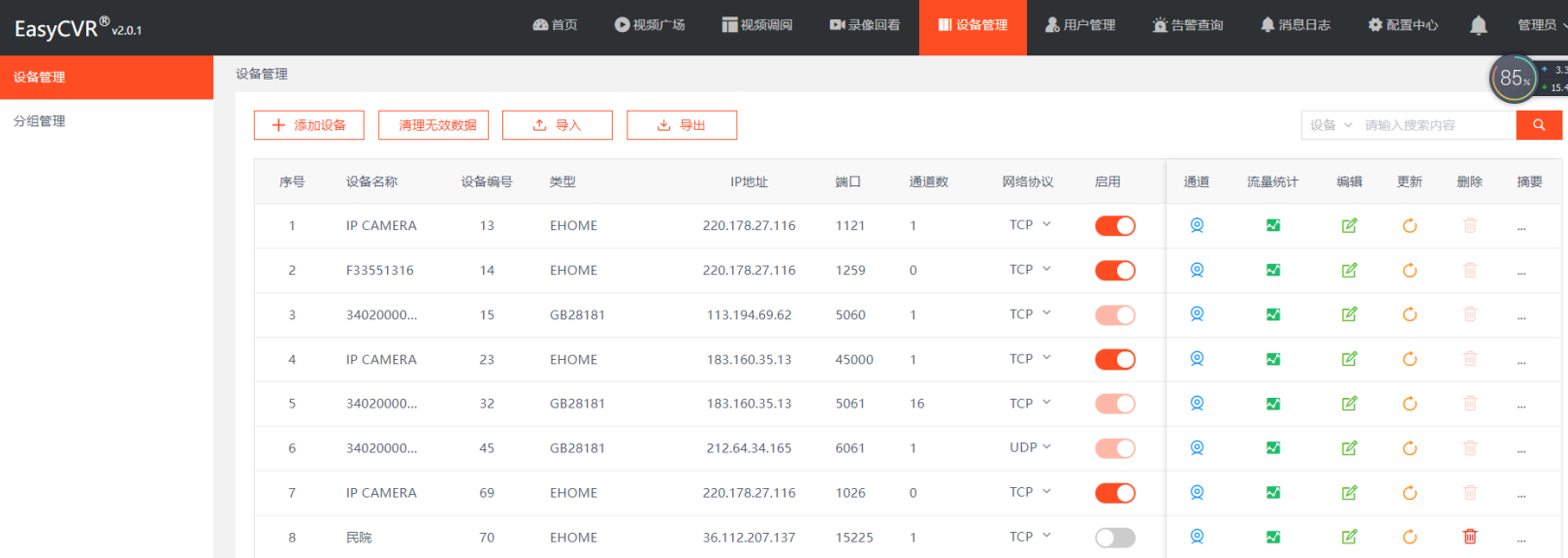Edit device number 32
The height and width of the screenshot is (558, 1568).
(1349, 404)
